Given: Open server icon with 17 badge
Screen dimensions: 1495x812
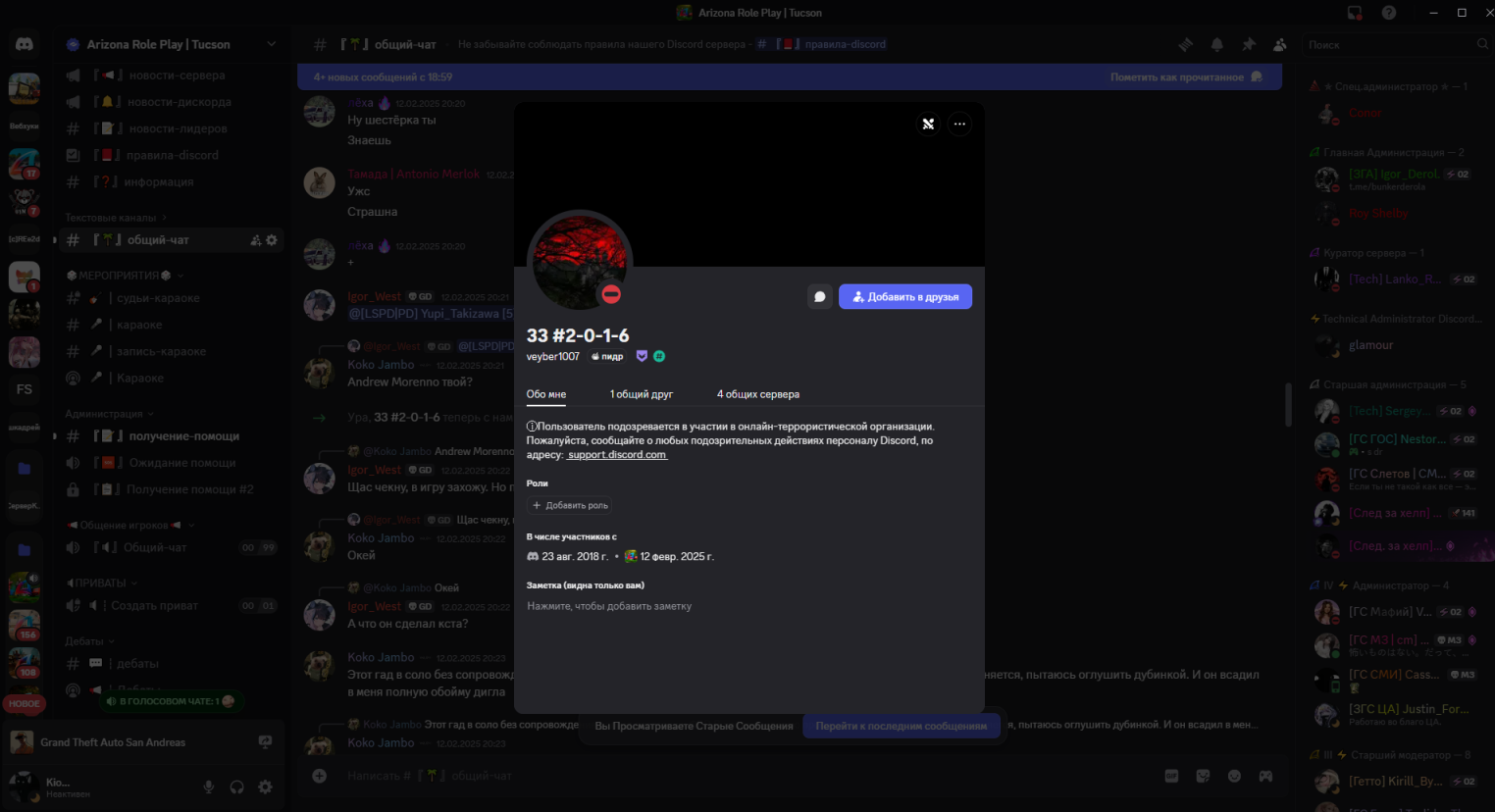Looking at the screenshot, I should pos(25,163).
